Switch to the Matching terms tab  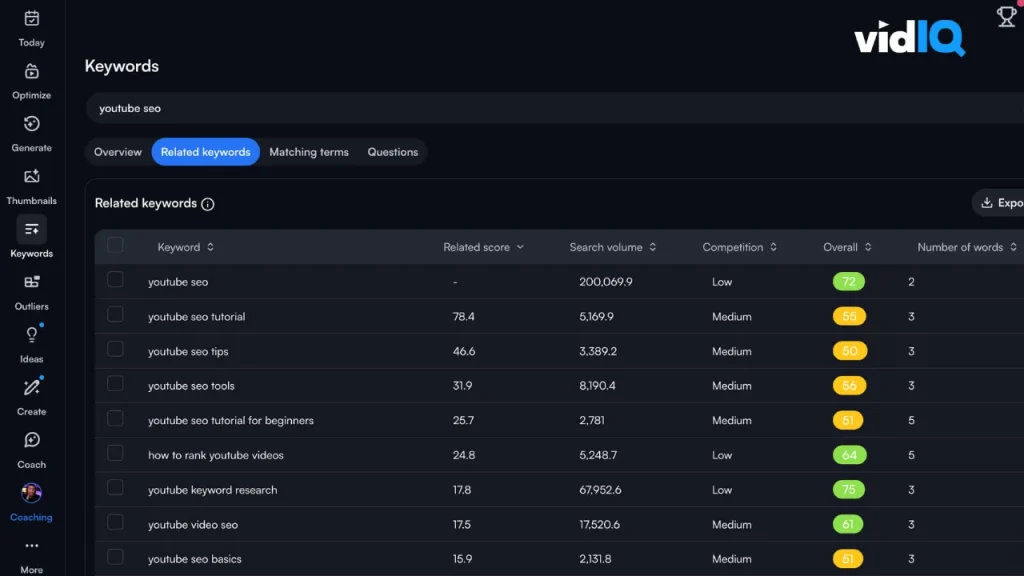[309, 152]
